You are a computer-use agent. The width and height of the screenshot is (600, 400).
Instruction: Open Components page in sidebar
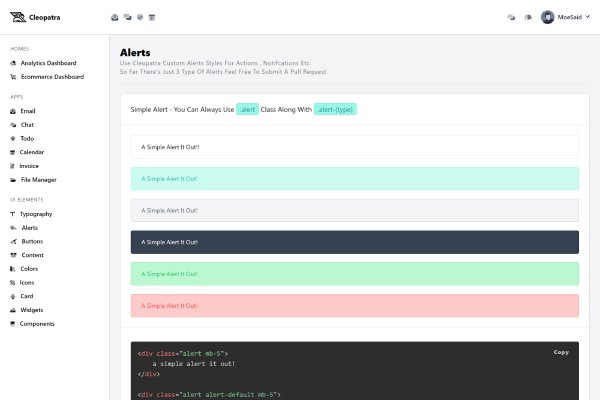pyautogui.click(x=37, y=324)
